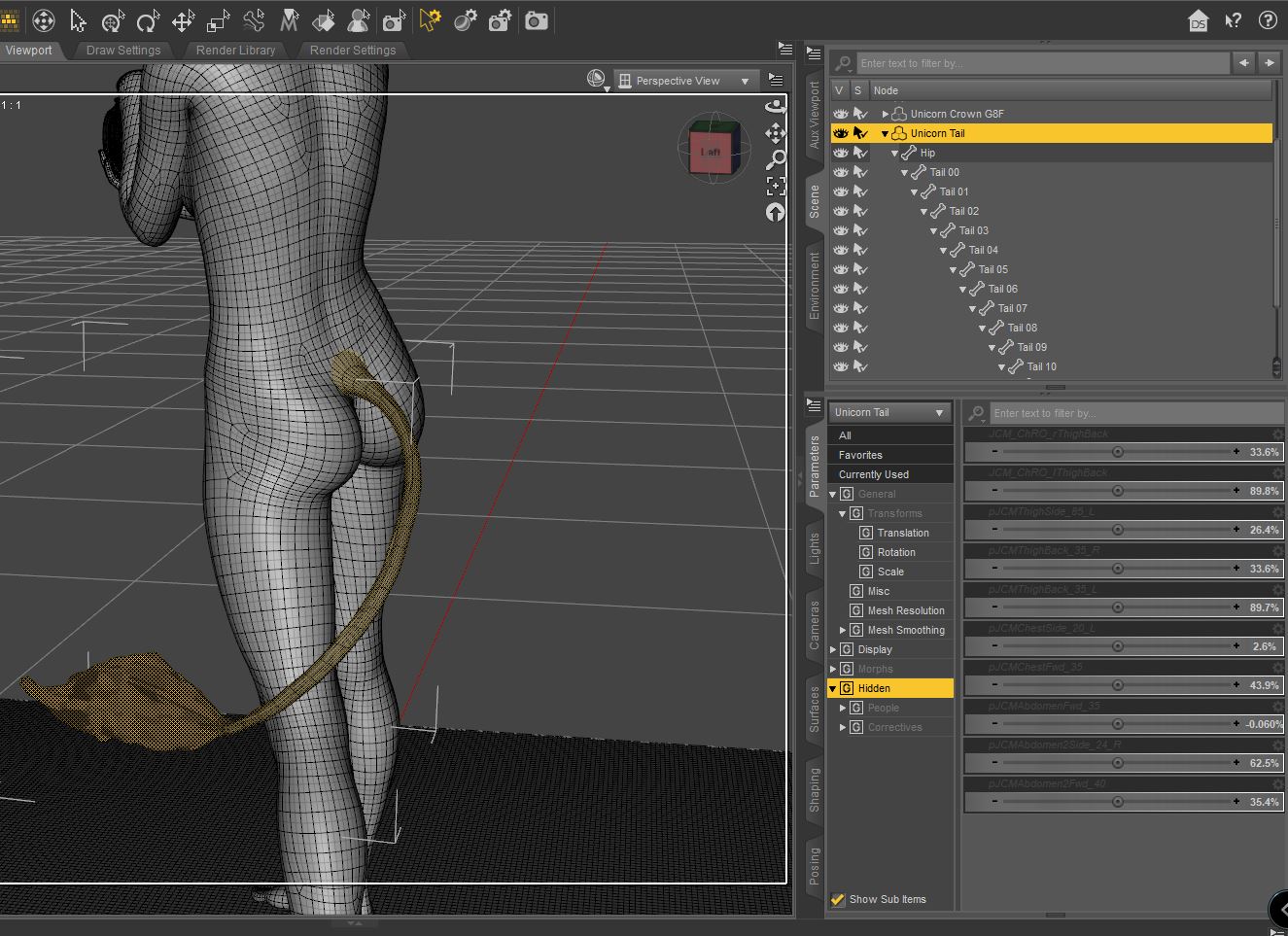Click the Left view cube
Screen dimensions: 1288x936
(710, 152)
